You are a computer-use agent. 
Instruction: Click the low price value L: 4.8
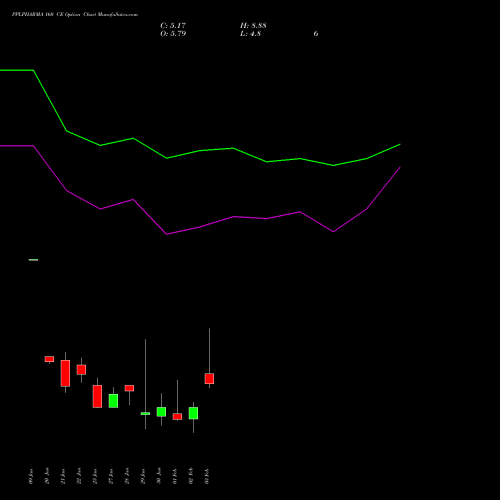250,34
